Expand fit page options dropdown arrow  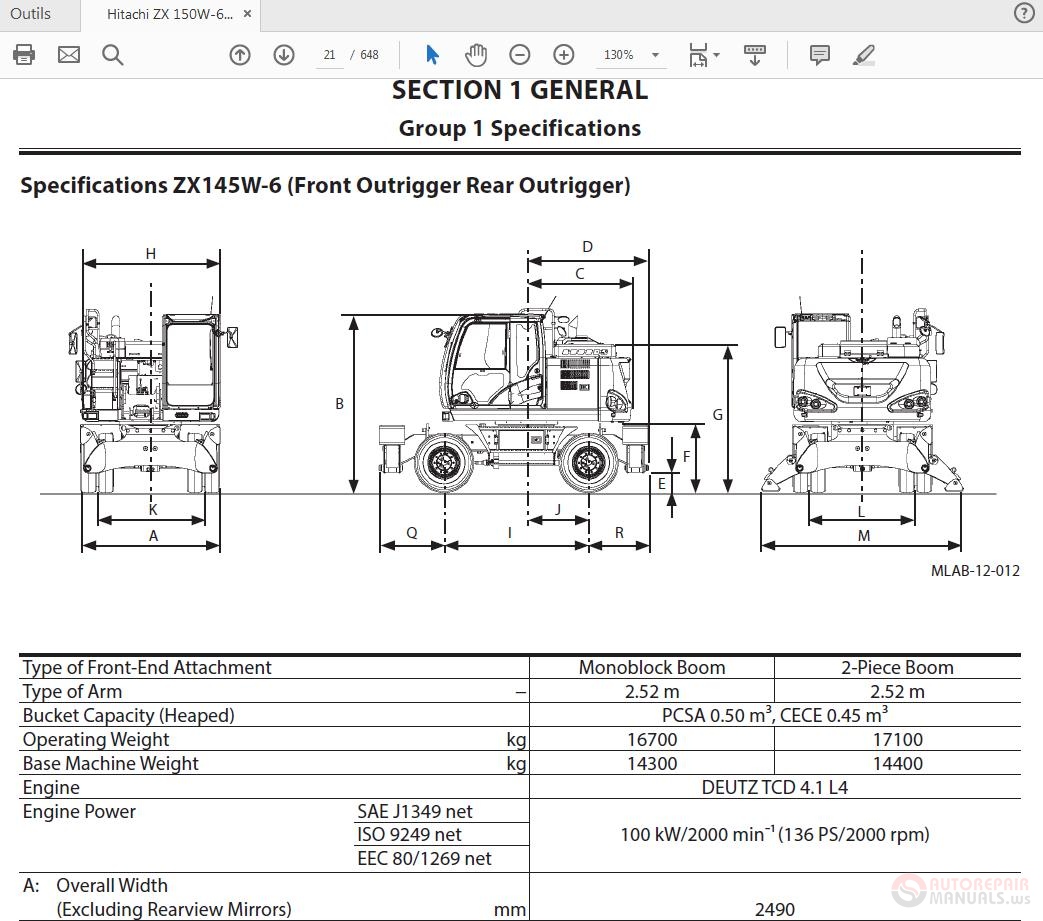pos(716,55)
